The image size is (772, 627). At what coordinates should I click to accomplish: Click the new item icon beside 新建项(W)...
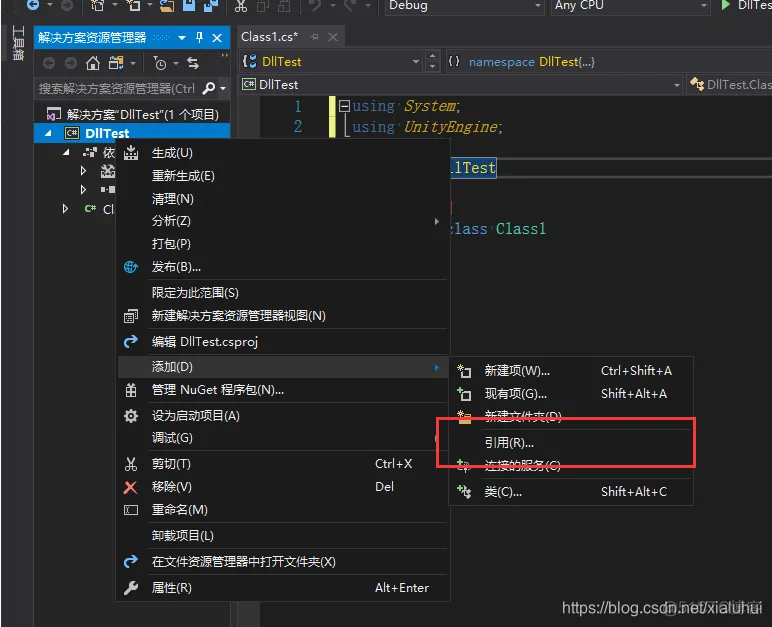tap(464, 370)
